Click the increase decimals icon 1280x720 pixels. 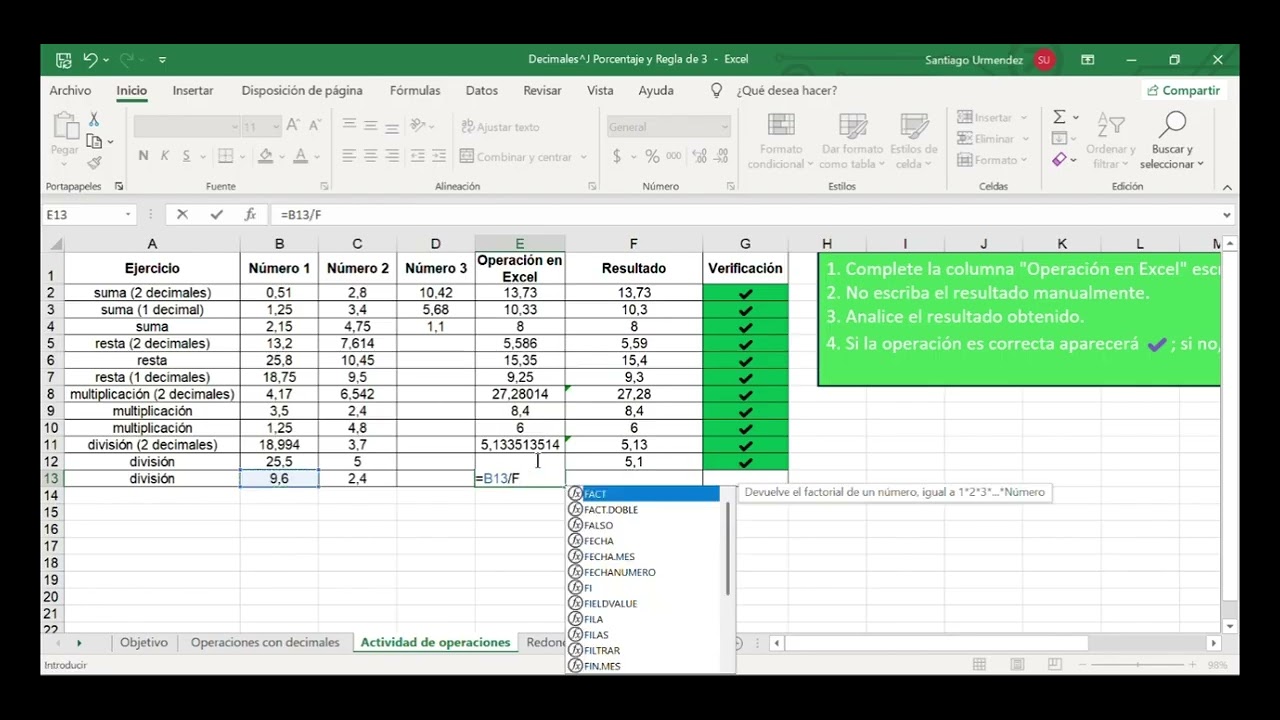[699, 156]
